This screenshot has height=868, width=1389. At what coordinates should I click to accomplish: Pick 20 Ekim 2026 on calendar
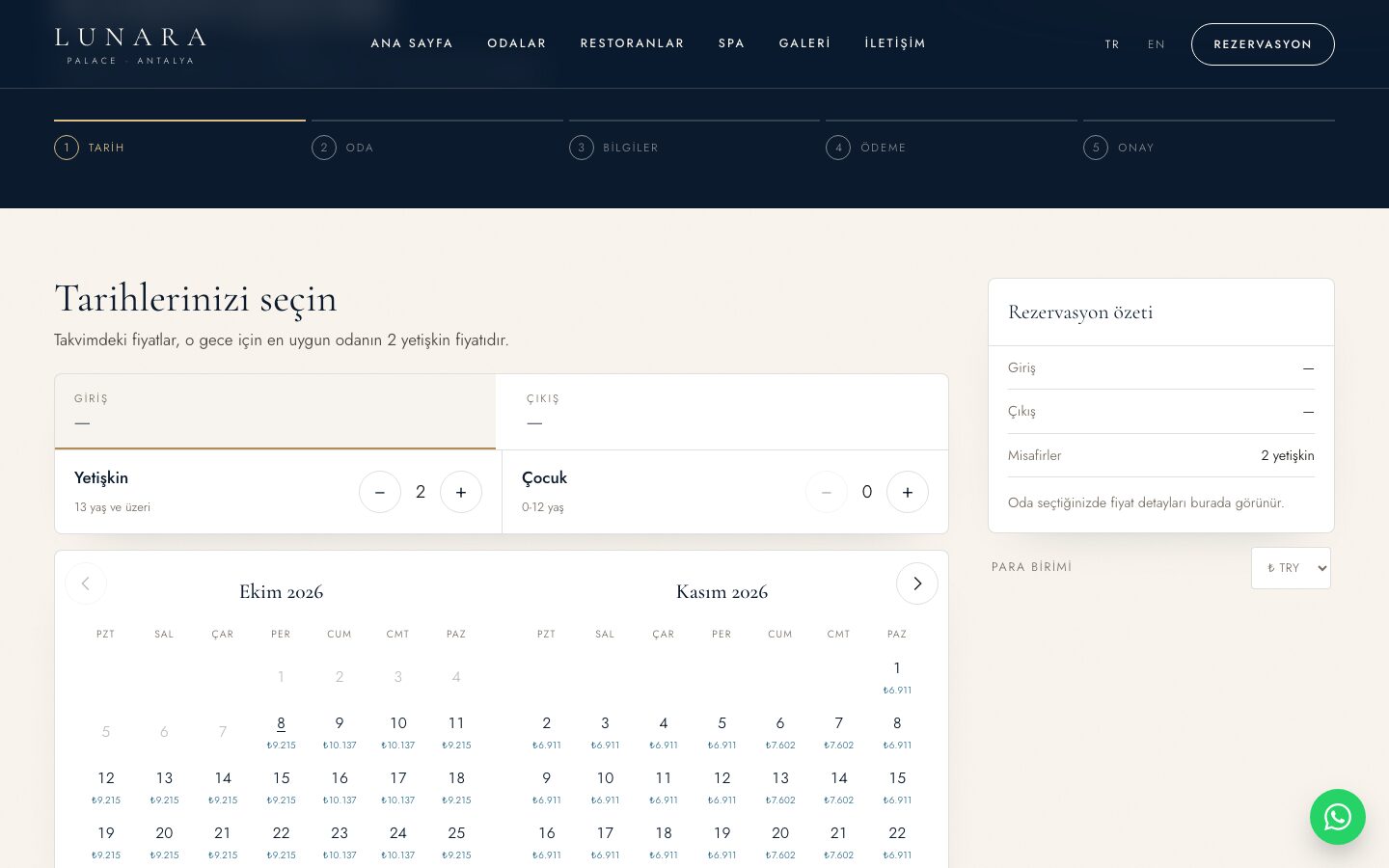[x=164, y=842]
